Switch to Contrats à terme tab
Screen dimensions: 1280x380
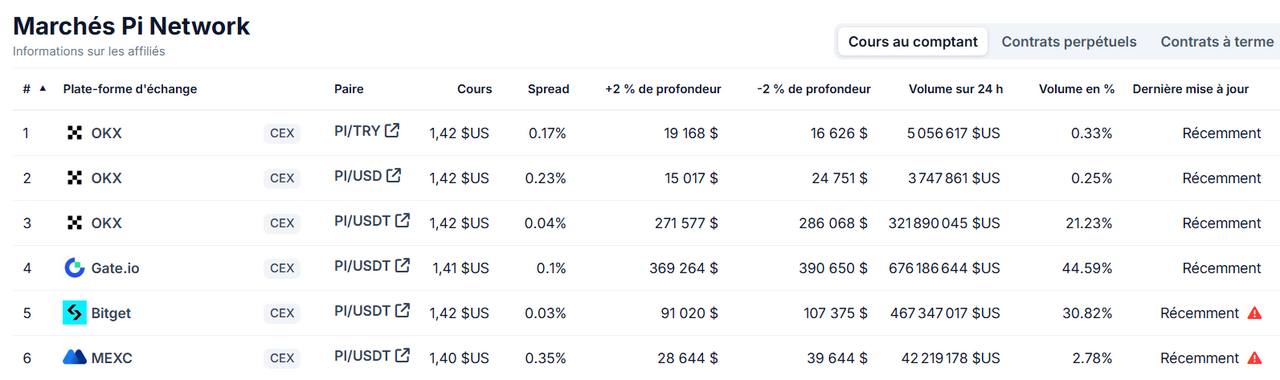(1217, 42)
